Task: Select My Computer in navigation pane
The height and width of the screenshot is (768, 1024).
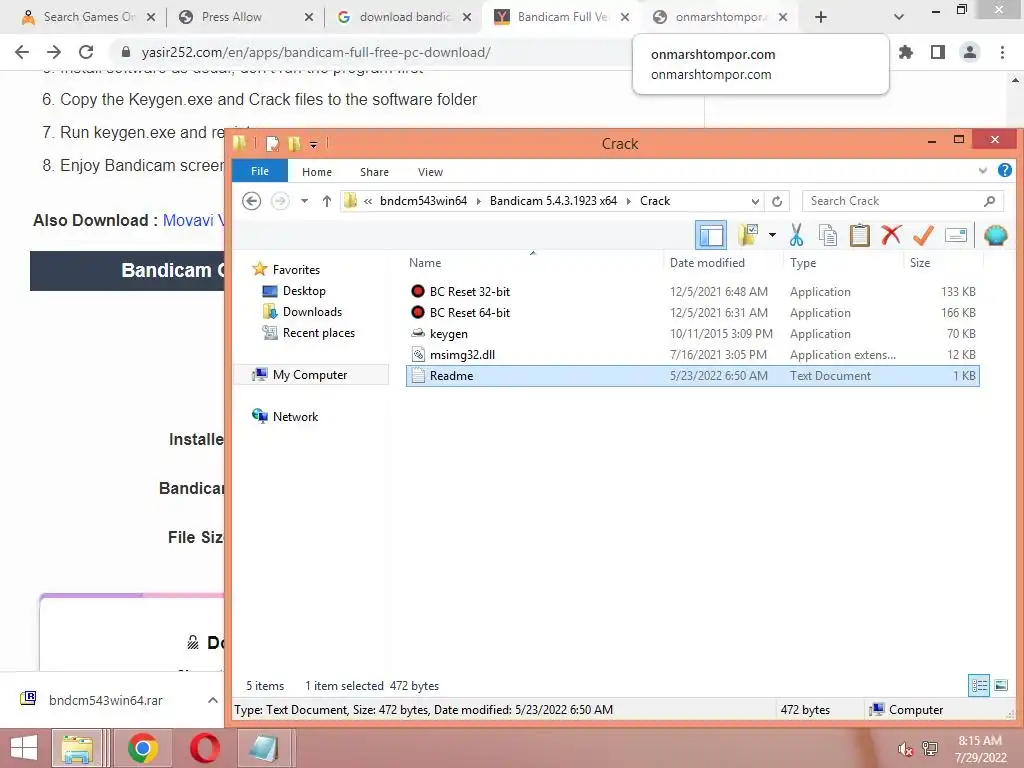Action: pos(310,375)
